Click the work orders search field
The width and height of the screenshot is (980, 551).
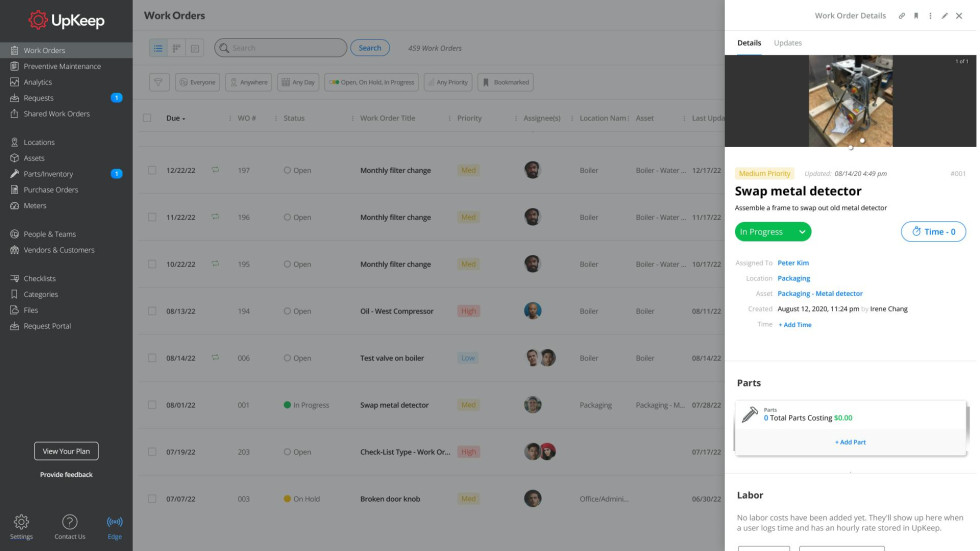280,48
